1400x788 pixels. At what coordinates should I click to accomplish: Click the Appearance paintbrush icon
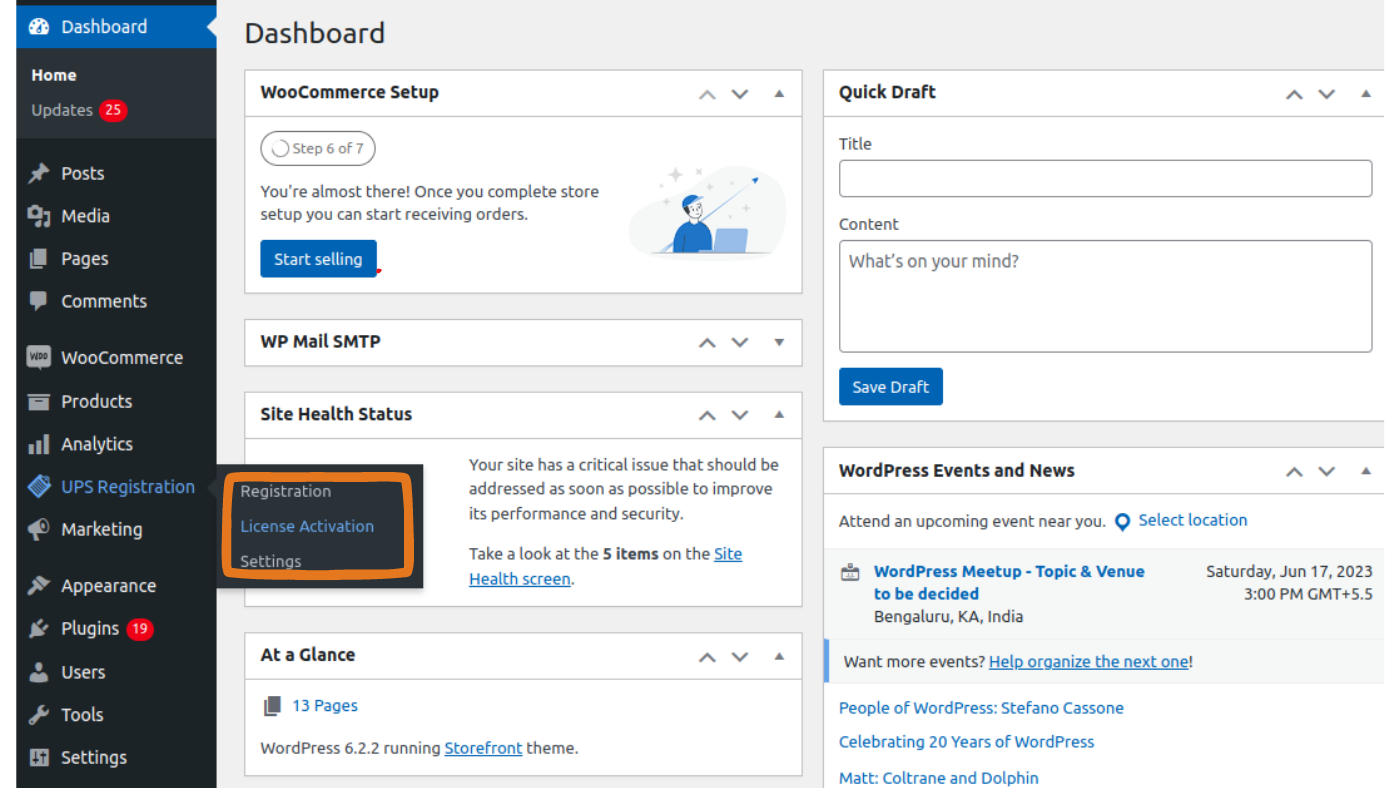pyautogui.click(x=39, y=586)
